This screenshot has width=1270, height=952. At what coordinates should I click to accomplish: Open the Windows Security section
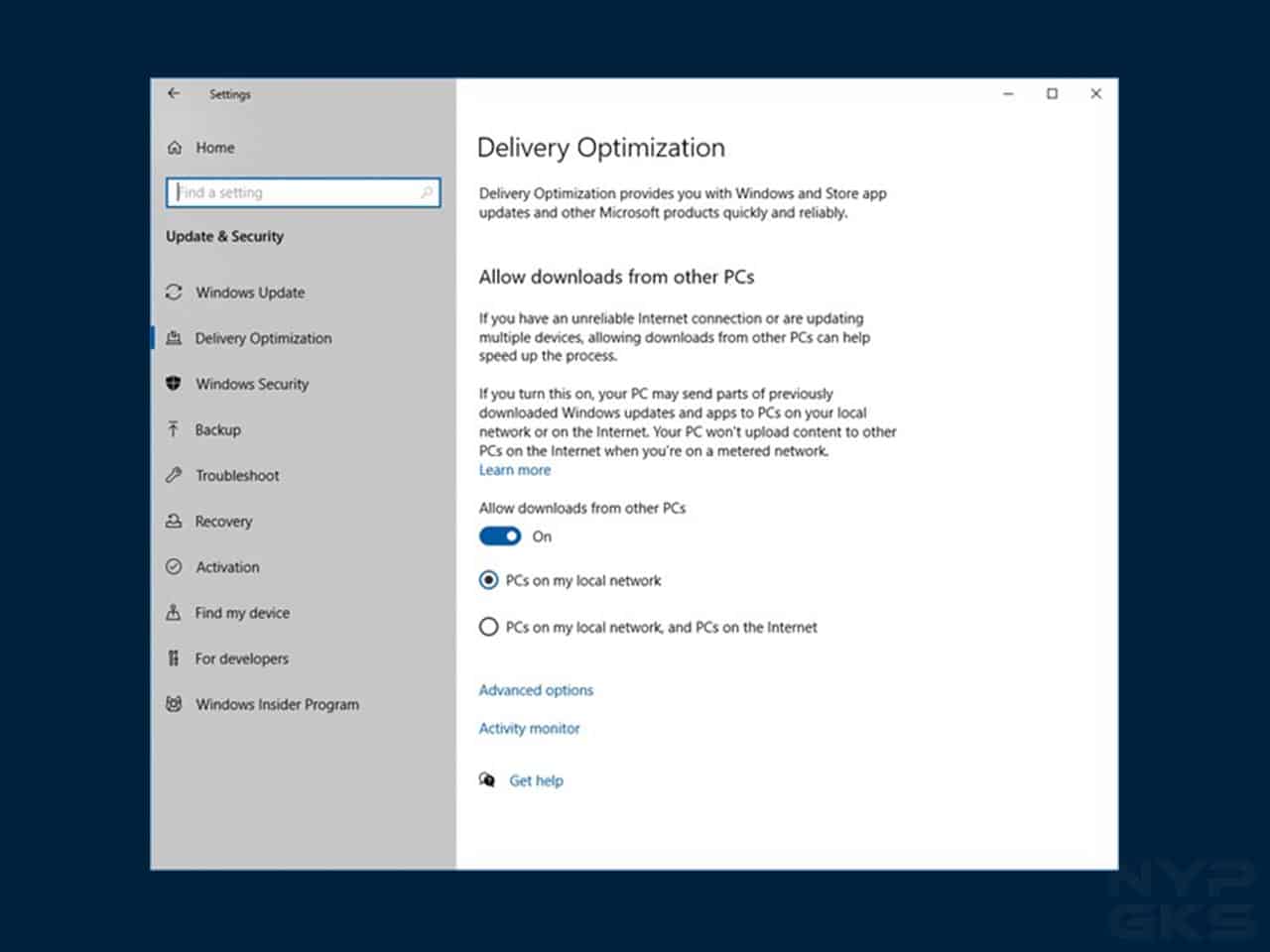pyautogui.click(x=252, y=384)
